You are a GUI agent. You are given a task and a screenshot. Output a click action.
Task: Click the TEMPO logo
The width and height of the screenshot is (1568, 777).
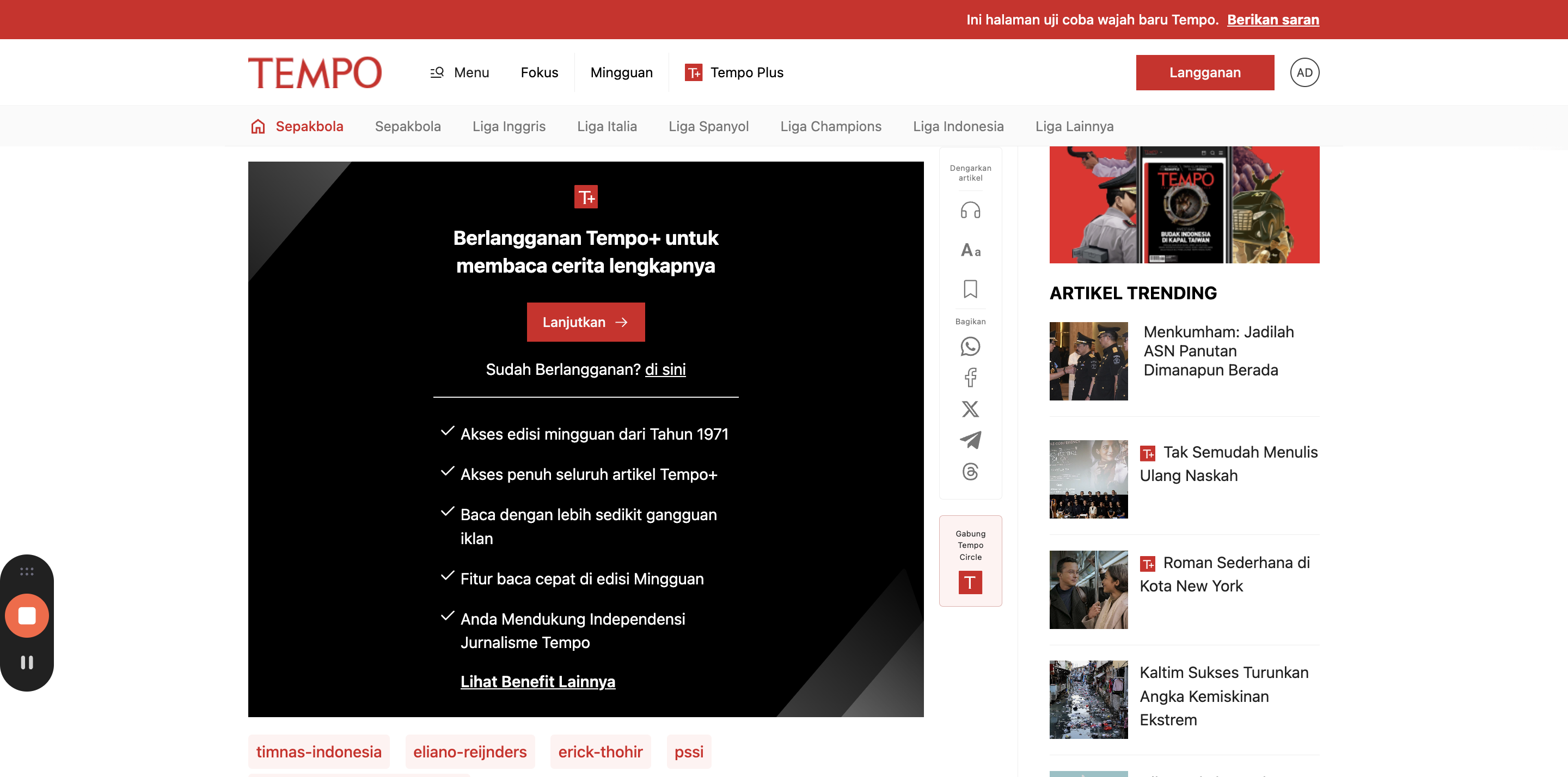point(315,72)
